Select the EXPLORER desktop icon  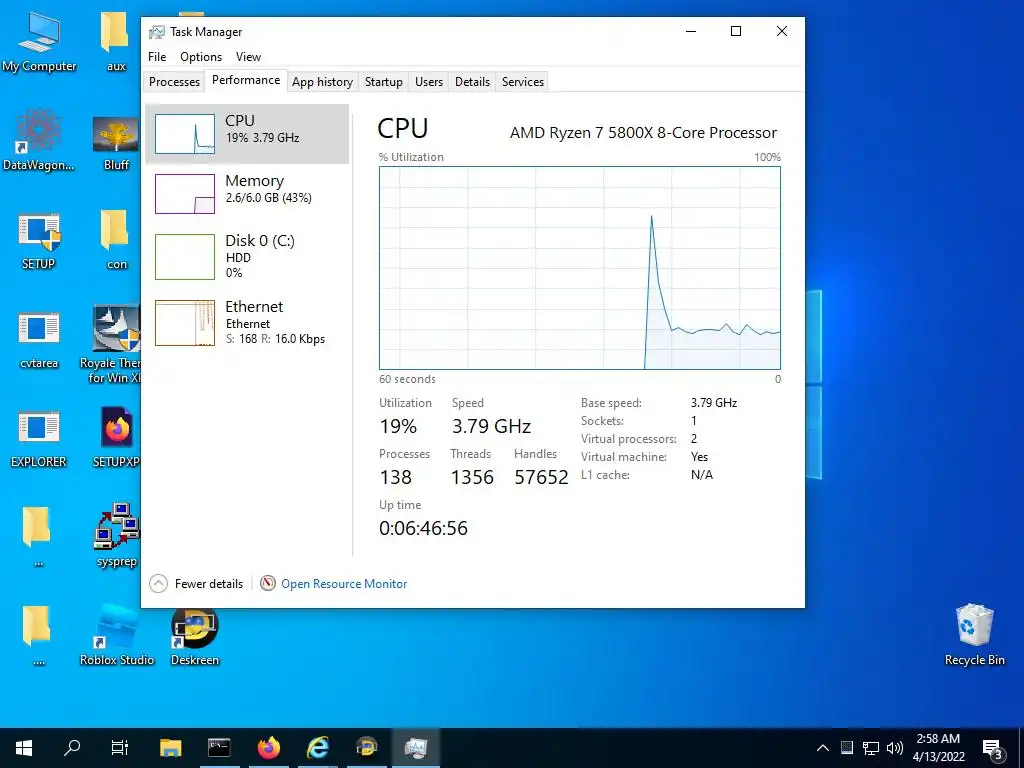click(39, 440)
